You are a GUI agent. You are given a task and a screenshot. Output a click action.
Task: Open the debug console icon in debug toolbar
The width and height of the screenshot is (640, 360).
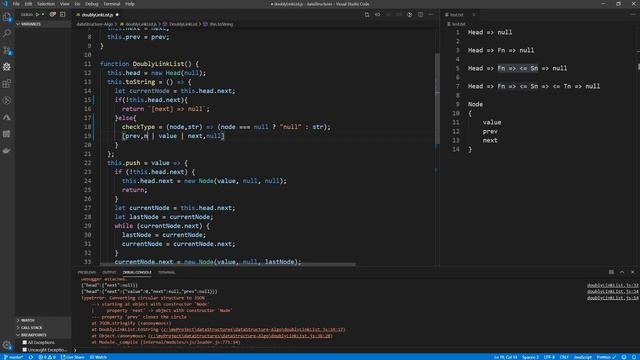click(x=62, y=14)
